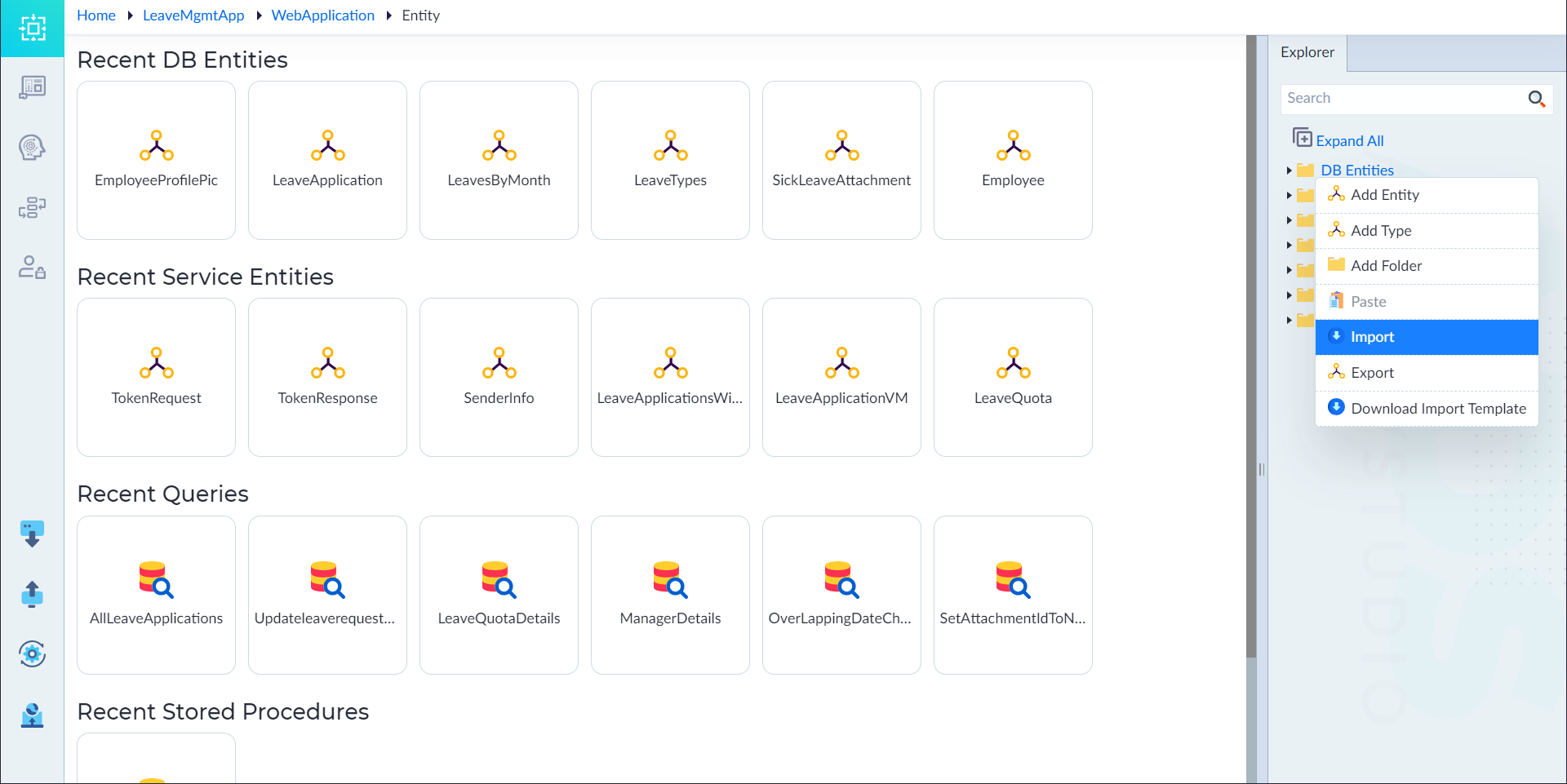Click the download arrow sidebar icon

[32, 534]
